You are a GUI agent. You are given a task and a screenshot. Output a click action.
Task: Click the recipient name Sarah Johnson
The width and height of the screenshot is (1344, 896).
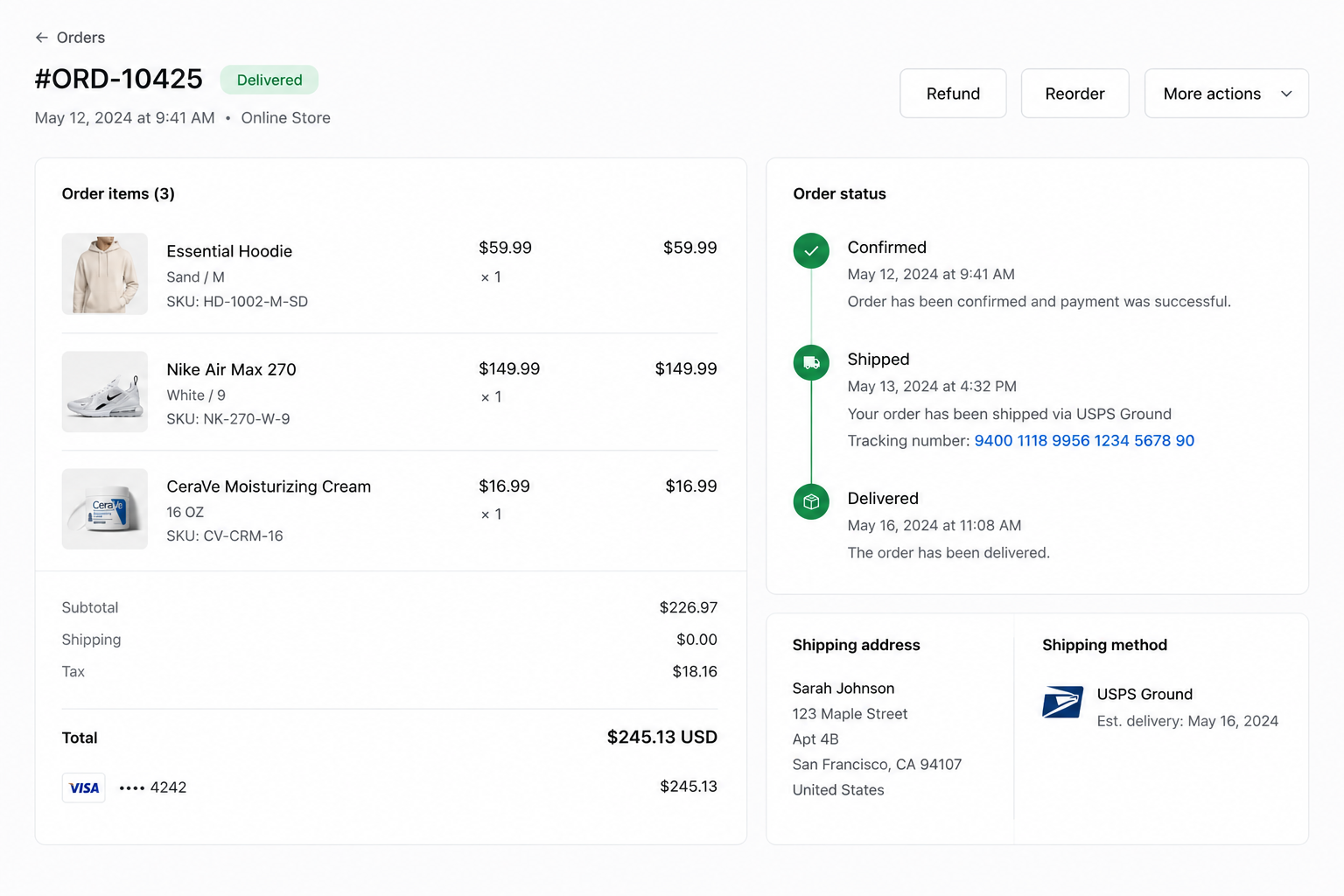click(843, 689)
